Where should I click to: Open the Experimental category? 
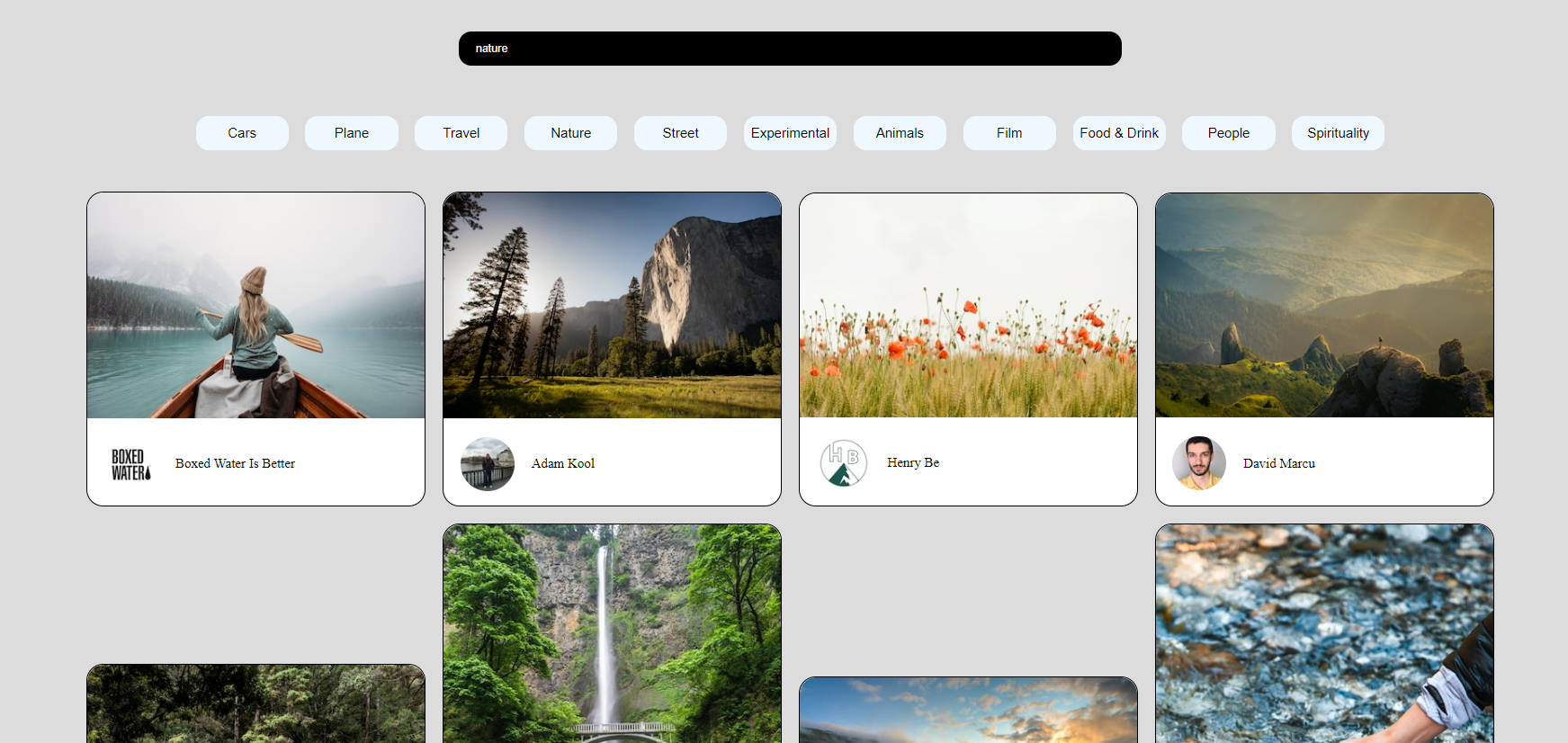click(x=790, y=133)
